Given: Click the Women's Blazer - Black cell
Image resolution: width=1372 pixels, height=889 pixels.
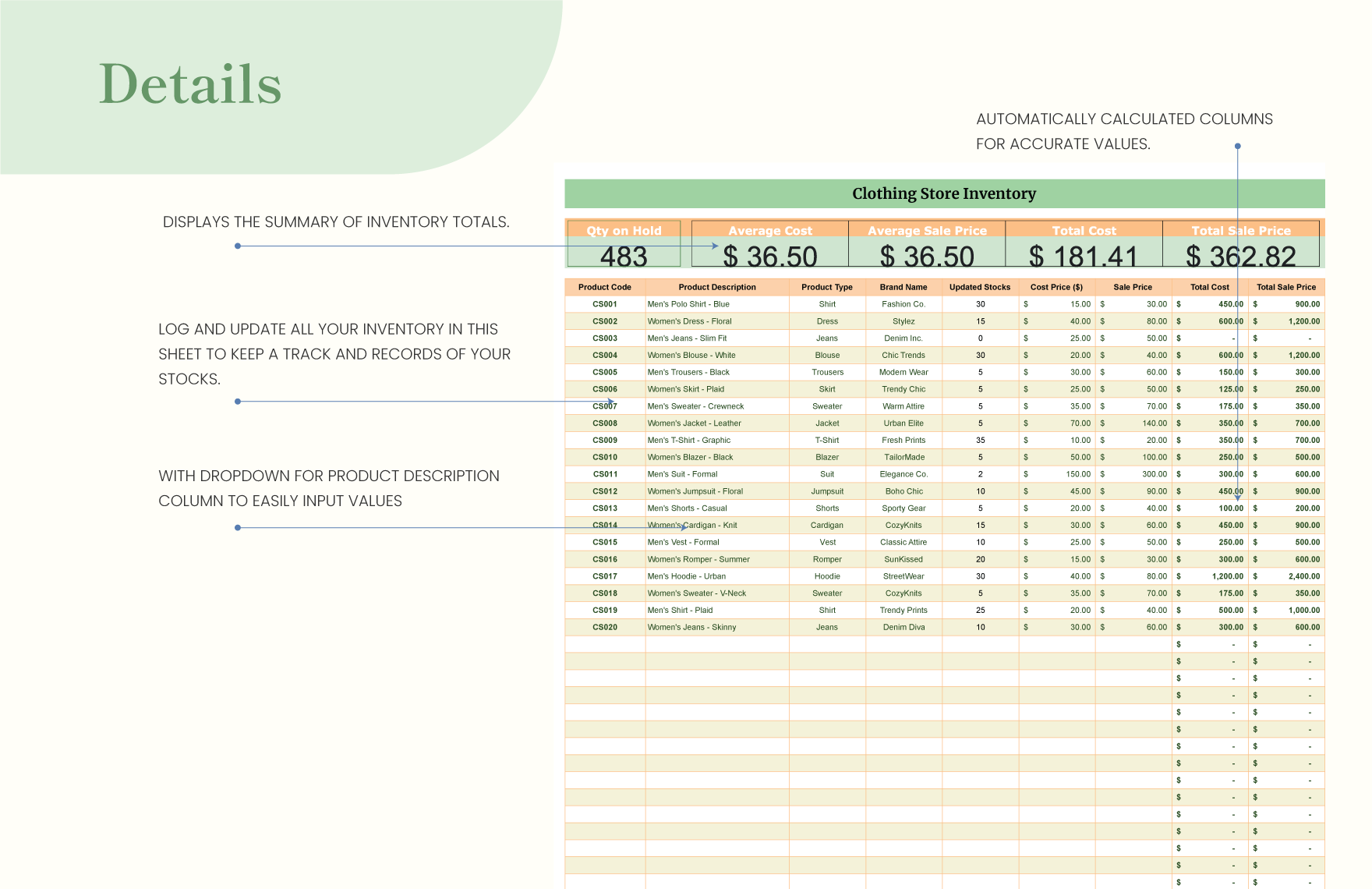Looking at the screenshot, I should click(x=717, y=457).
